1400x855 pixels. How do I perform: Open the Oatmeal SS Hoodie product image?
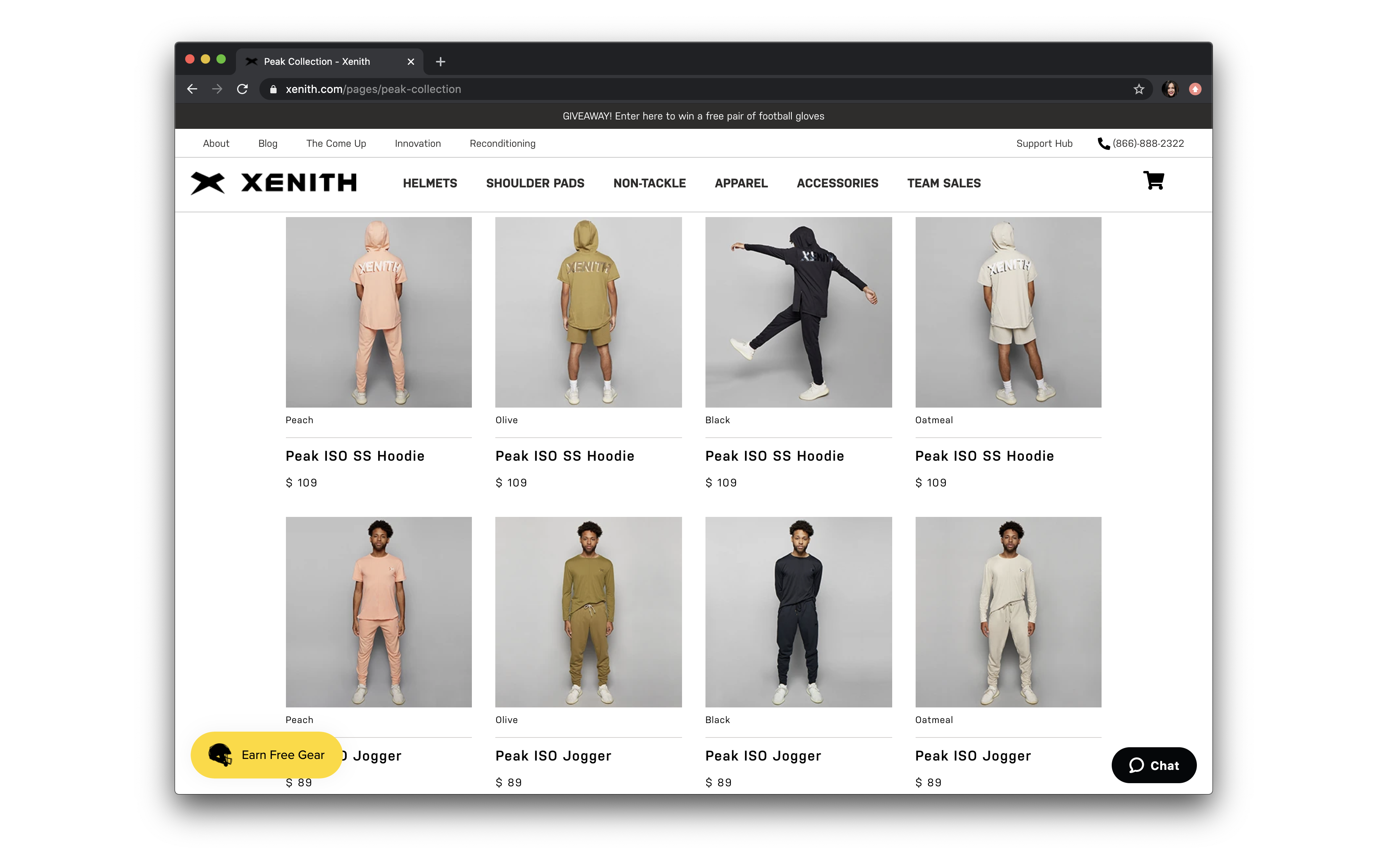click(1008, 312)
